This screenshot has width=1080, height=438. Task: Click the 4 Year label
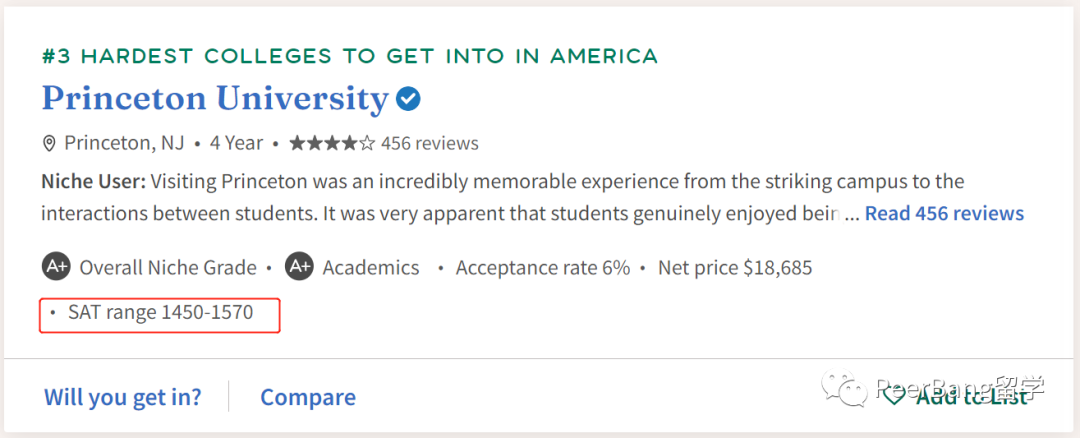click(236, 143)
